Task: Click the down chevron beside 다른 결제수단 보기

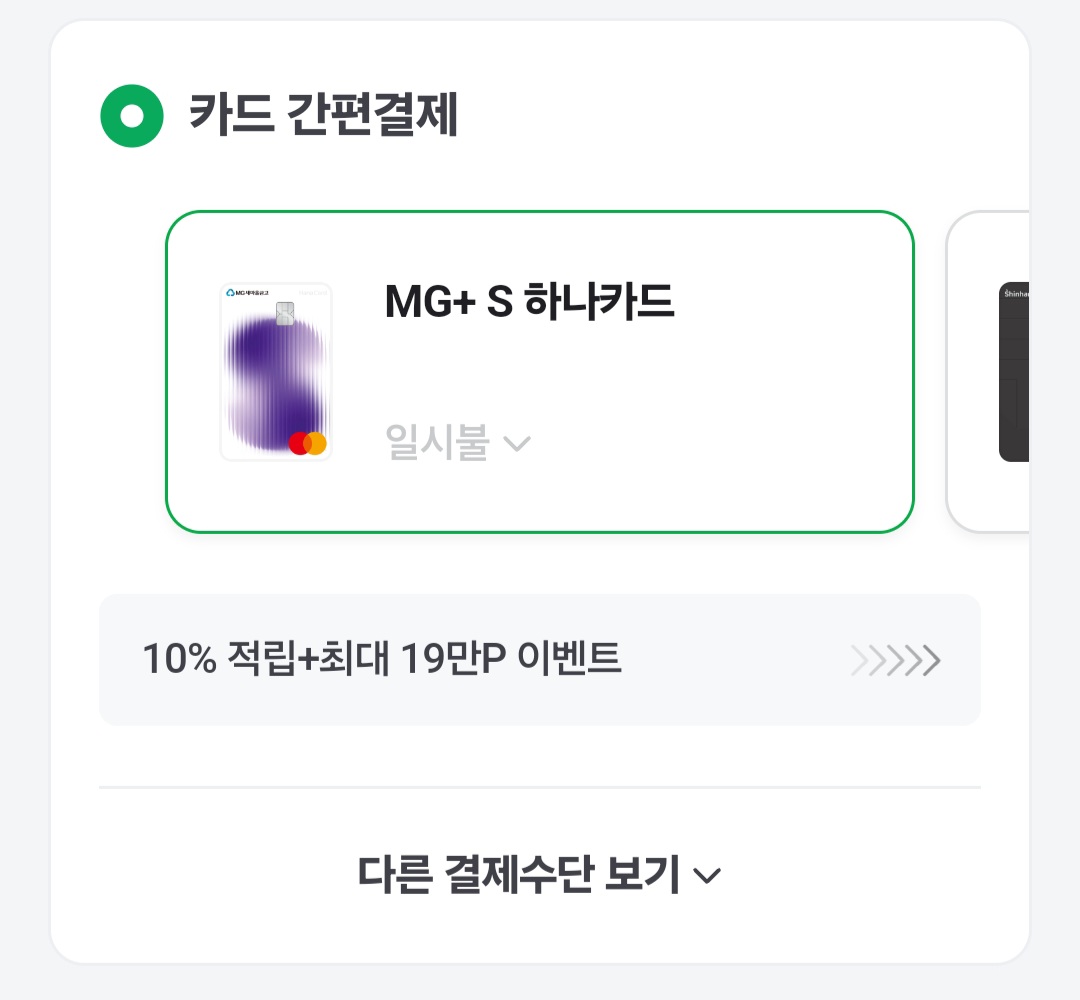Action: (707, 877)
